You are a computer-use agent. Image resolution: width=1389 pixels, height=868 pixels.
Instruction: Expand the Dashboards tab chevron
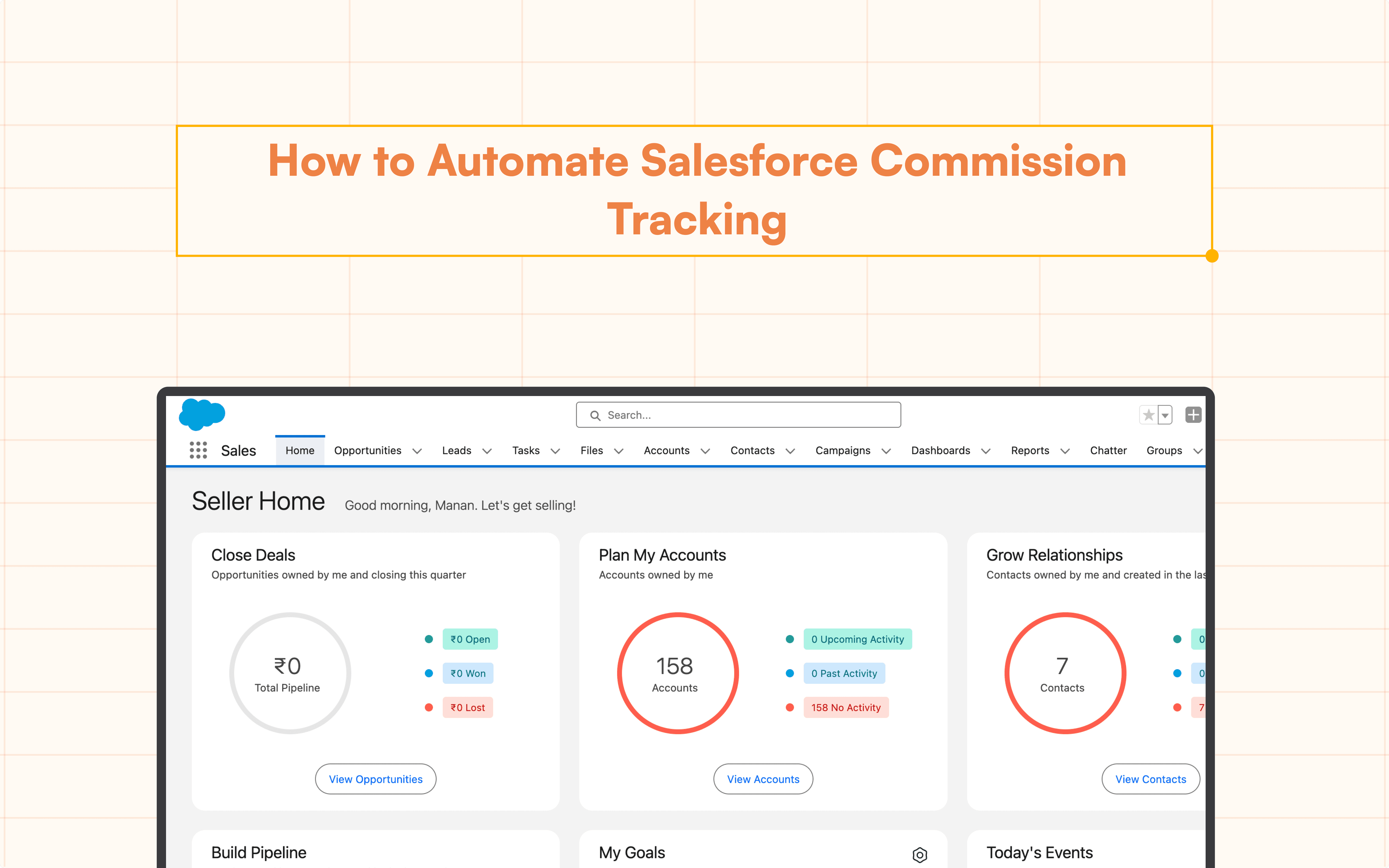point(986,451)
